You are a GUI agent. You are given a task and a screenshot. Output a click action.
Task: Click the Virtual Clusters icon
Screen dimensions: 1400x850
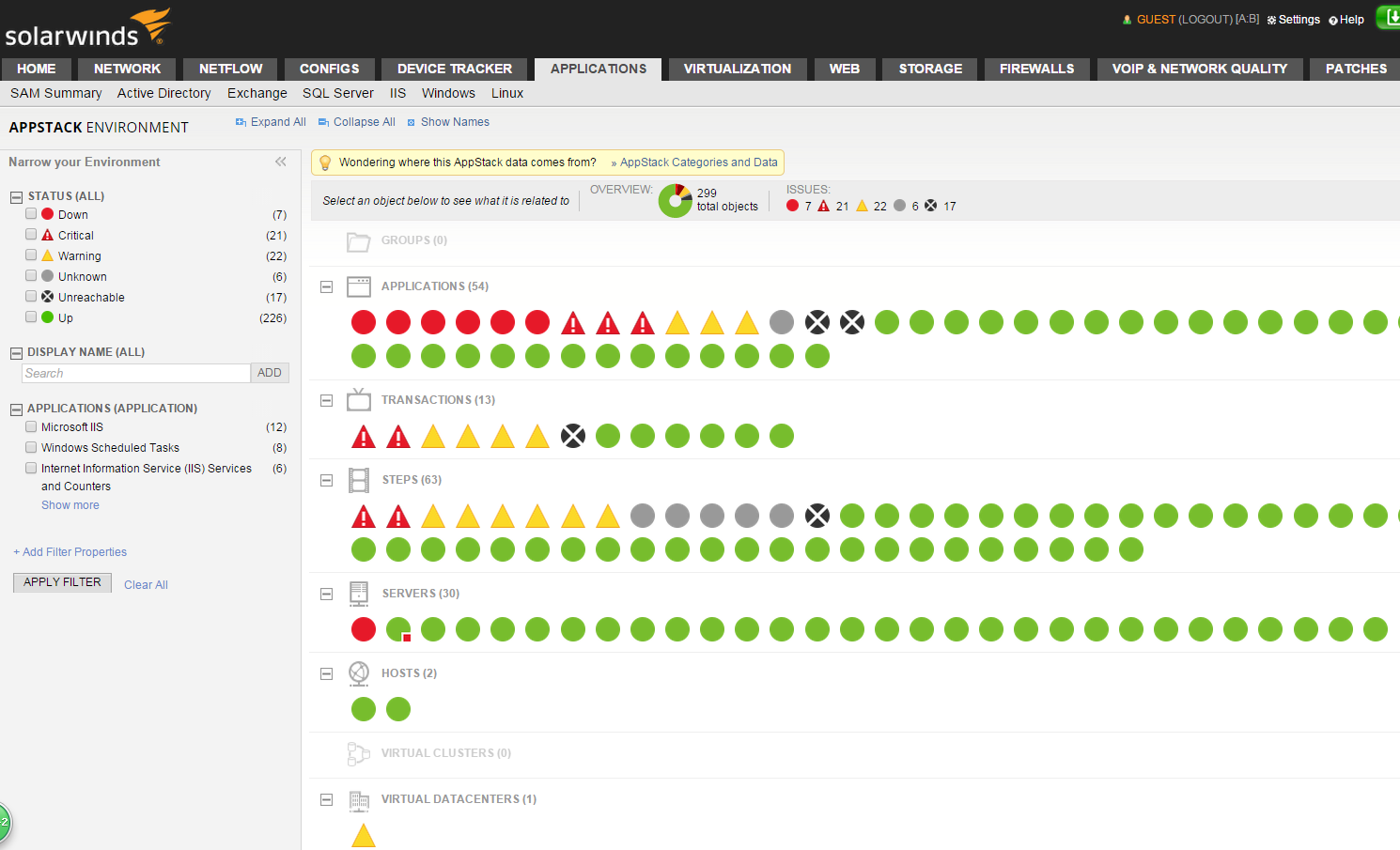pos(358,753)
